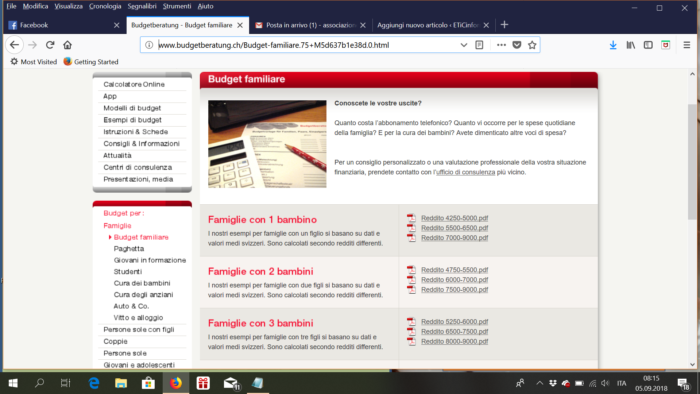
Task: Toggle the sidebars toolbar icon
Action: 648,45
